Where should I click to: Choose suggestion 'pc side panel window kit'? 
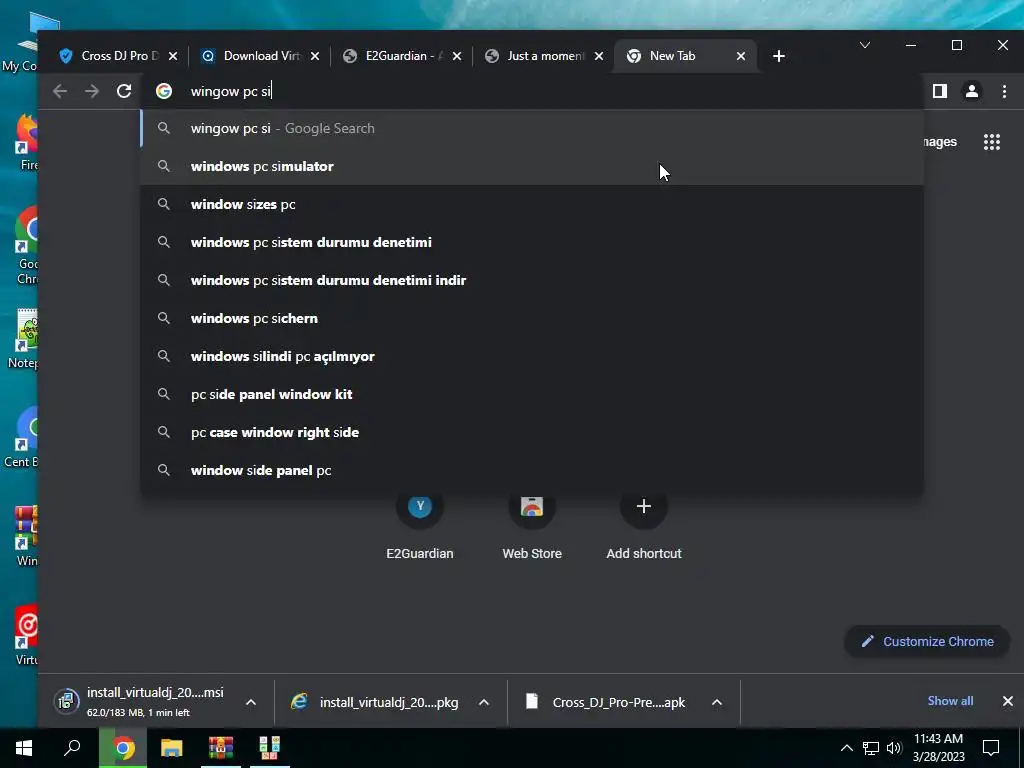click(532, 394)
